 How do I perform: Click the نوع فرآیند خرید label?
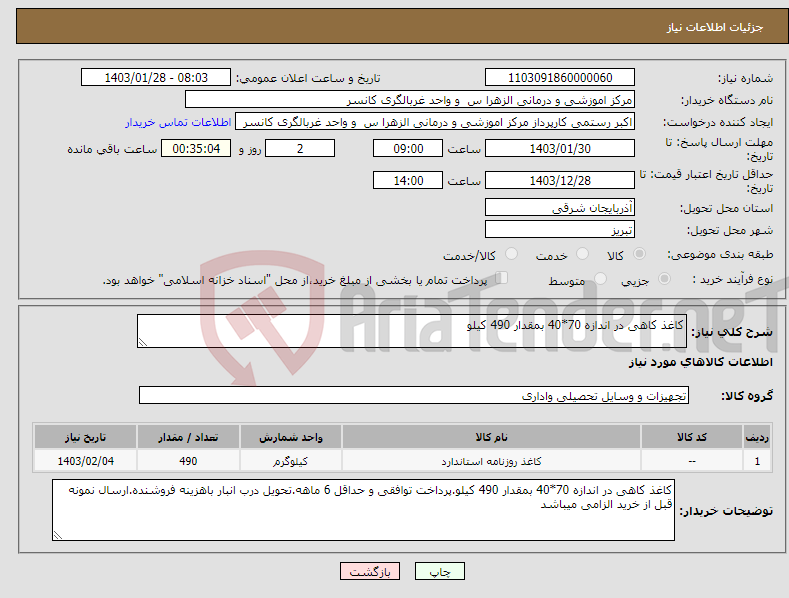pyautogui.click(x=733, y=279)
